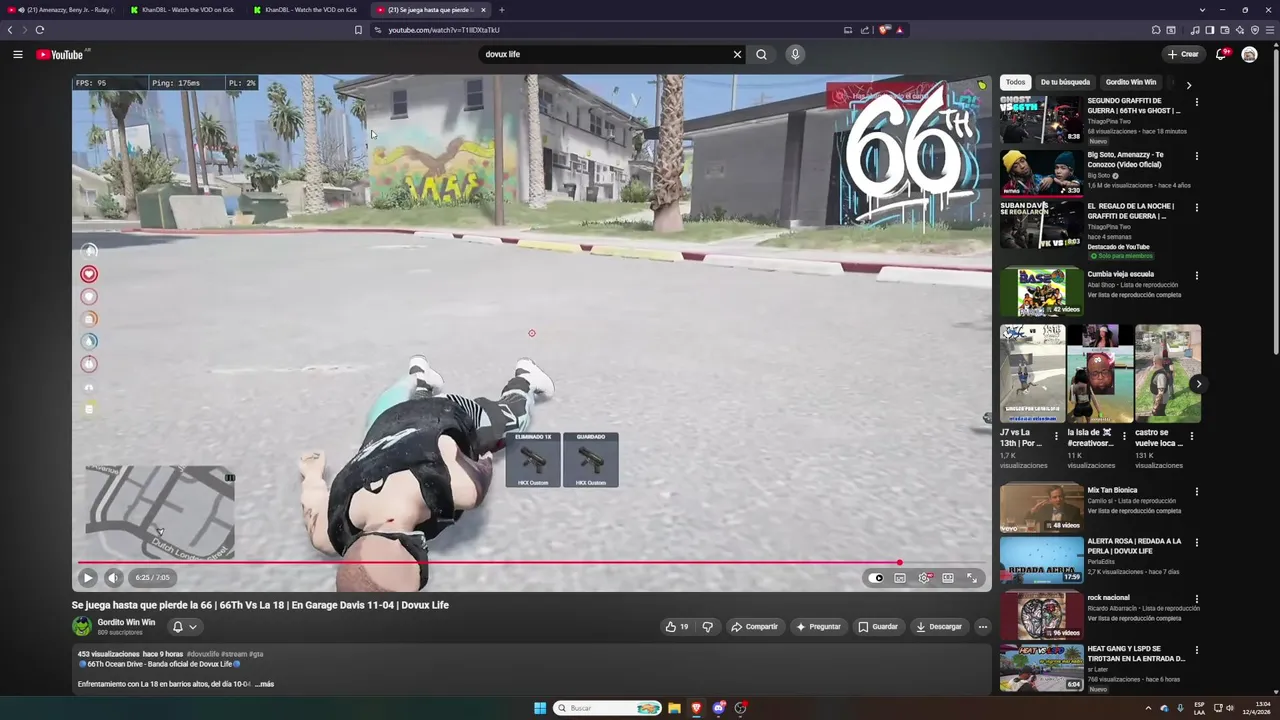Open options for Big Soto, Amenazzy video
The width and height of the screenshot is (1280, 720).
pos(1196,156)
